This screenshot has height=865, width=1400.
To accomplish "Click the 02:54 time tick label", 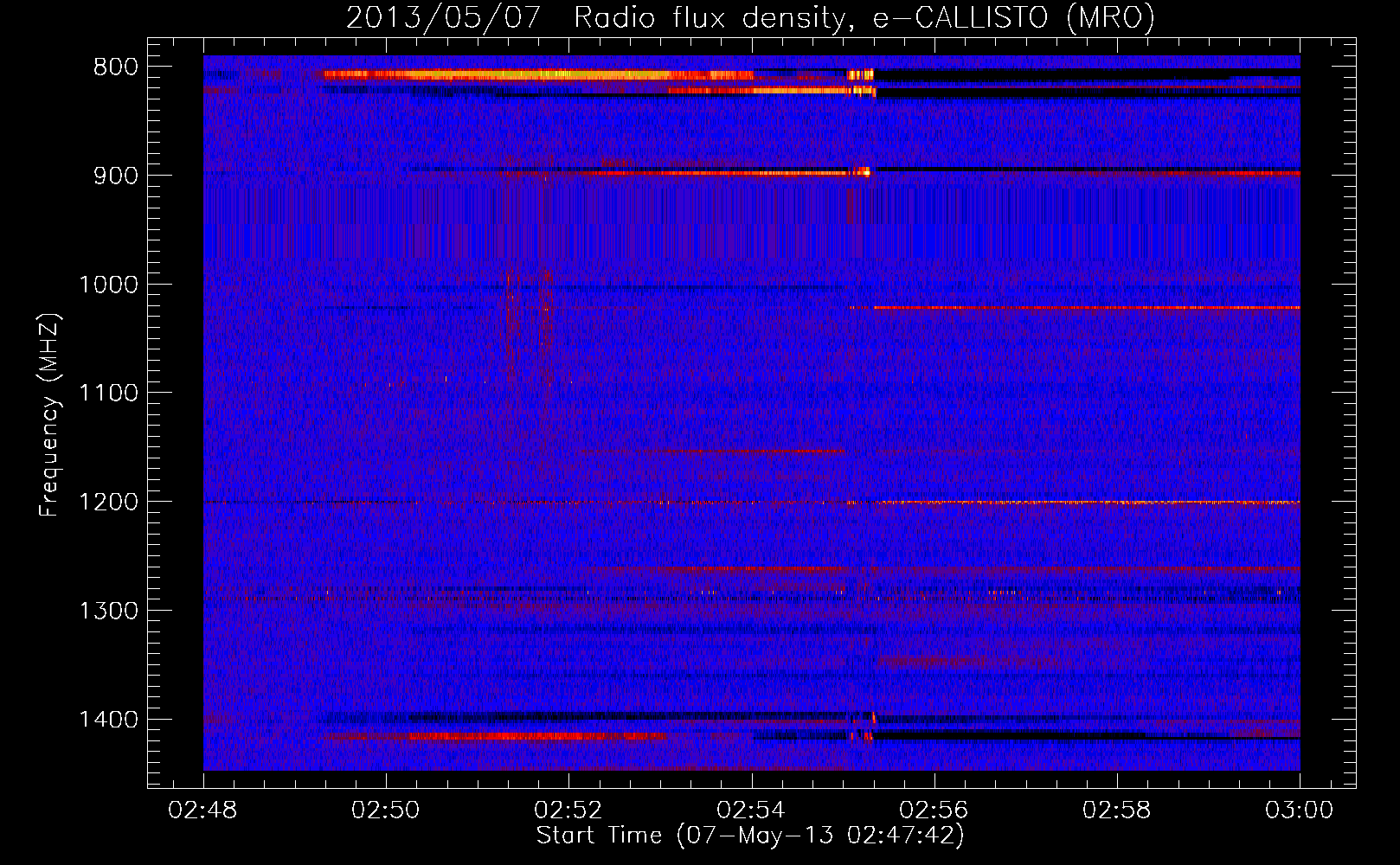I will 751,811.
